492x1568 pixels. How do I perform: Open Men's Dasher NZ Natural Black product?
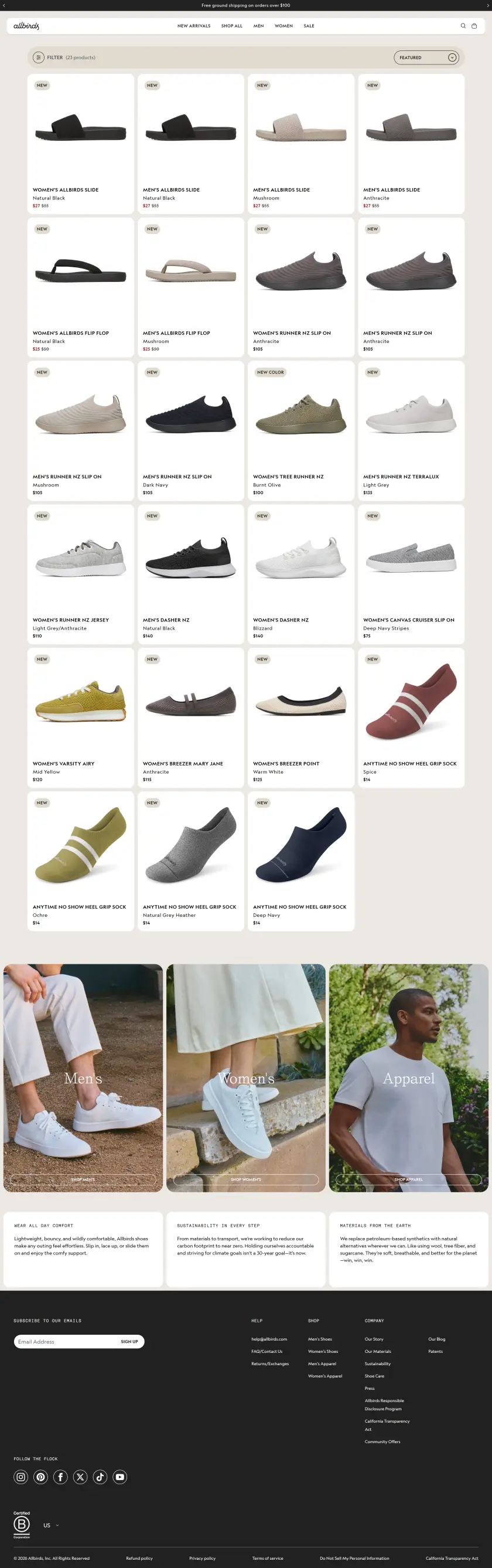pos(191,574)
